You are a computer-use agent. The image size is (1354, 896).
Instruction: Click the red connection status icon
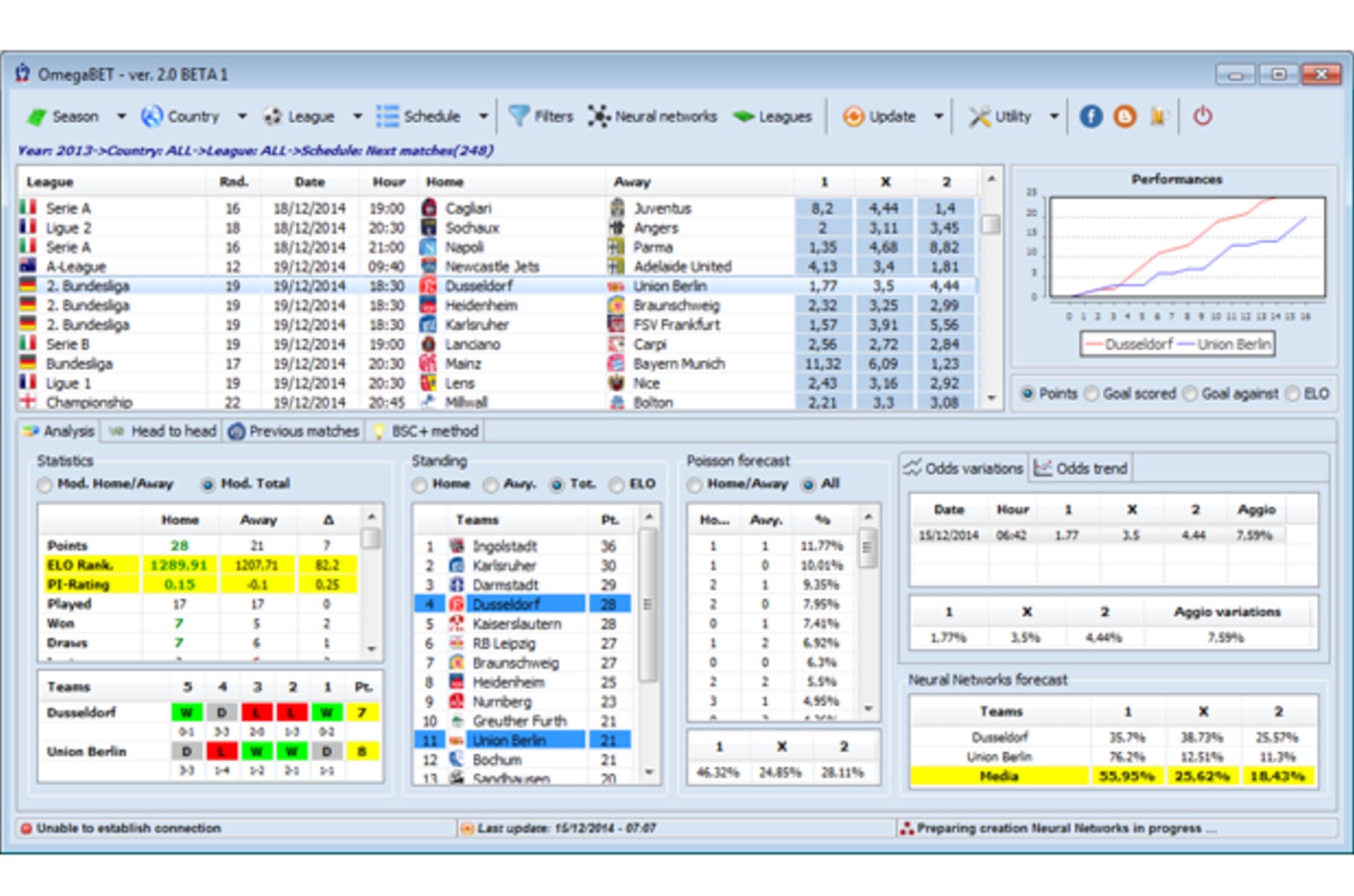click(26, 829)
